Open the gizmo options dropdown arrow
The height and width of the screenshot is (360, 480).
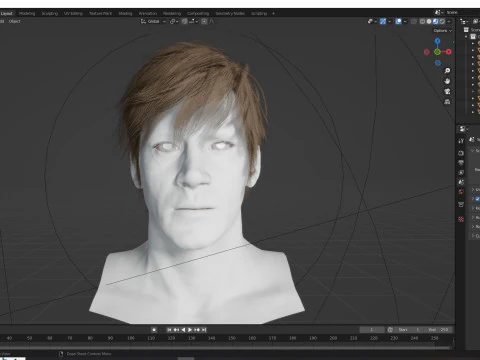click(x=389, y=21)
